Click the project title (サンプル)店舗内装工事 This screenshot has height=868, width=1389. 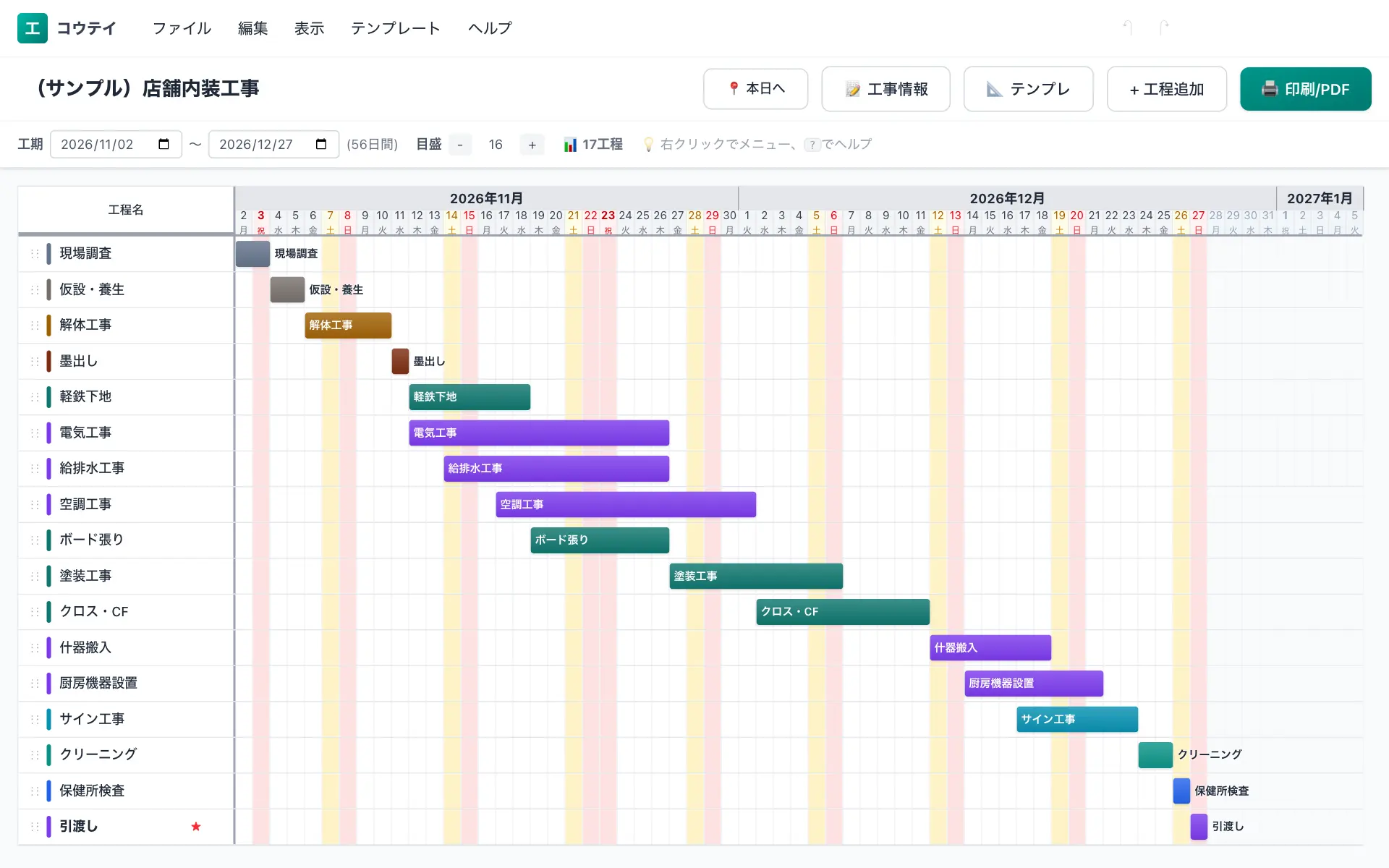[148, 88]
